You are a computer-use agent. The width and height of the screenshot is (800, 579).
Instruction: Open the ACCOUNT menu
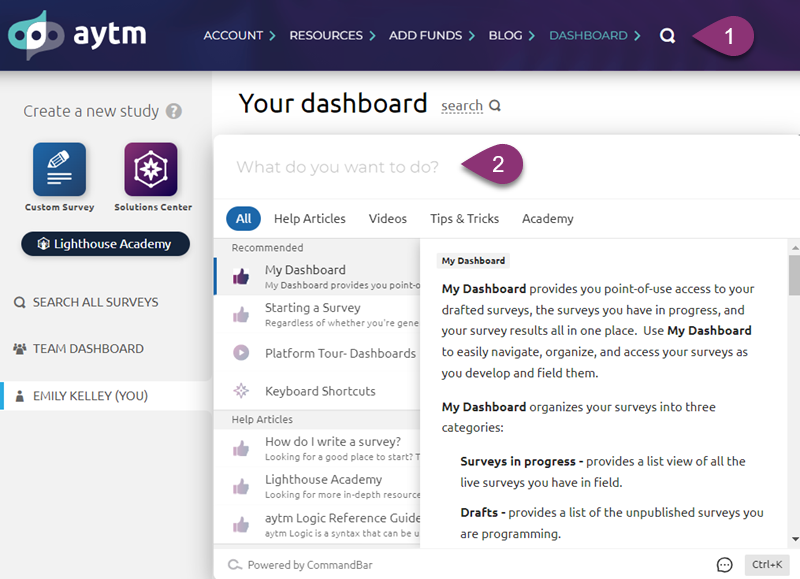pyautogui.click(x=233, y=36)
